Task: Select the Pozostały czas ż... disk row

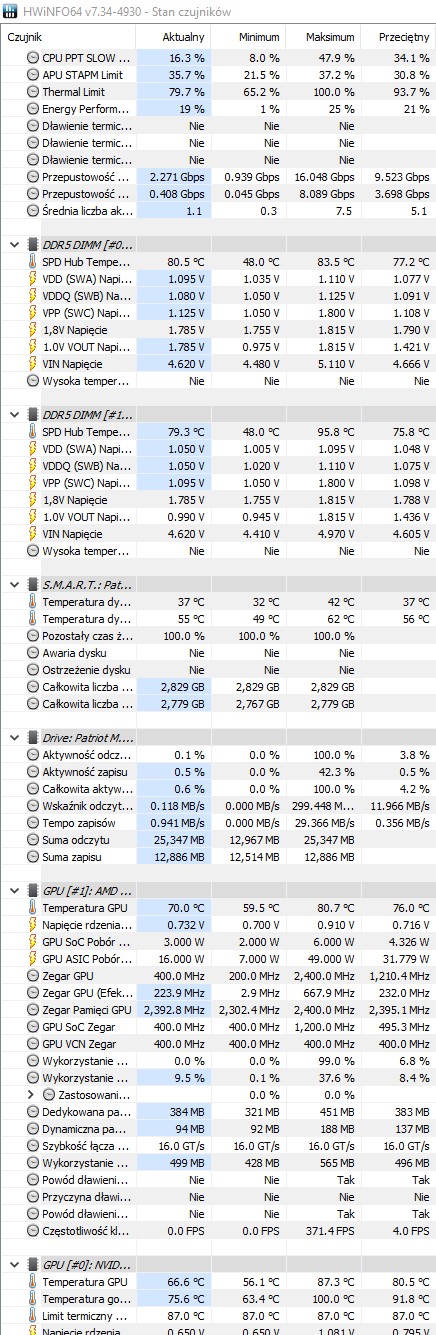Action: tap(218, 635)
